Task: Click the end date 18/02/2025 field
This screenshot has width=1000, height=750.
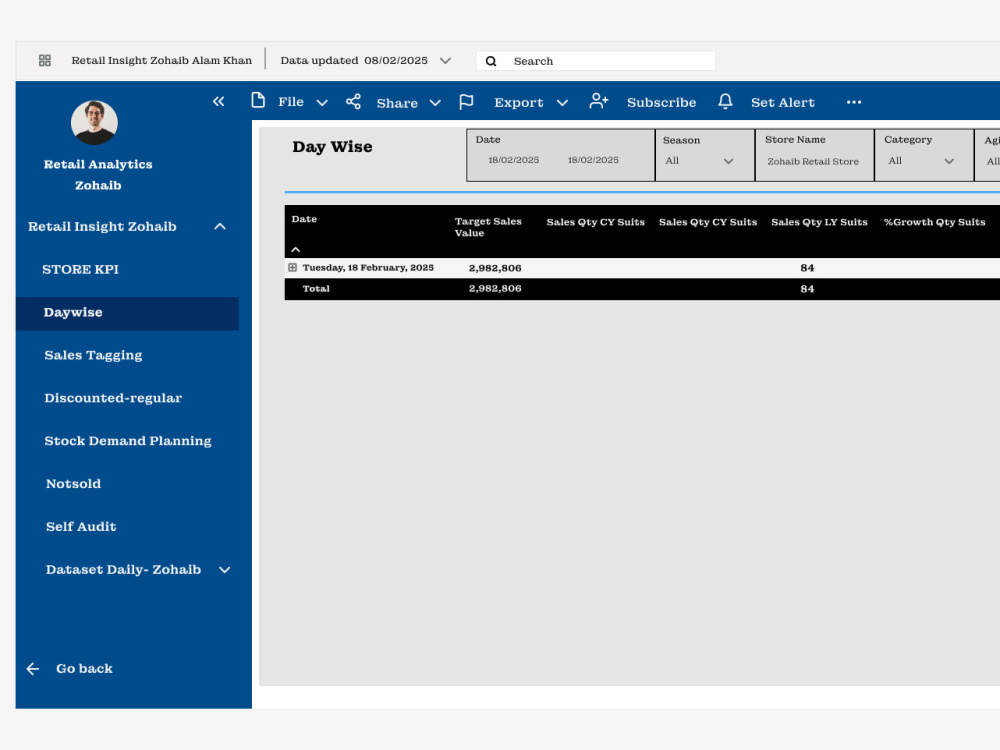Action: pos(593,160)
